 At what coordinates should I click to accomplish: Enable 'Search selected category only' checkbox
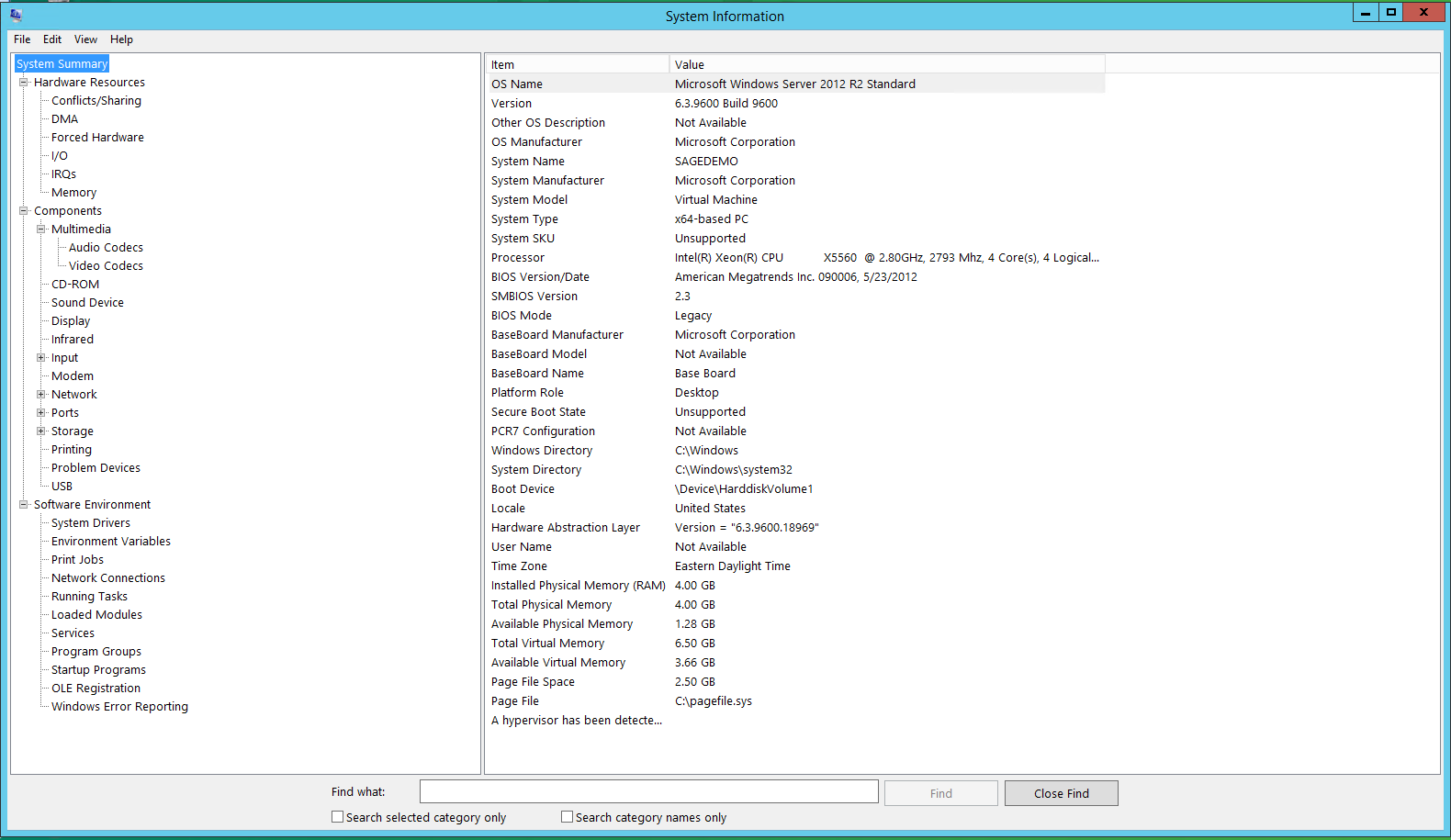338,817
